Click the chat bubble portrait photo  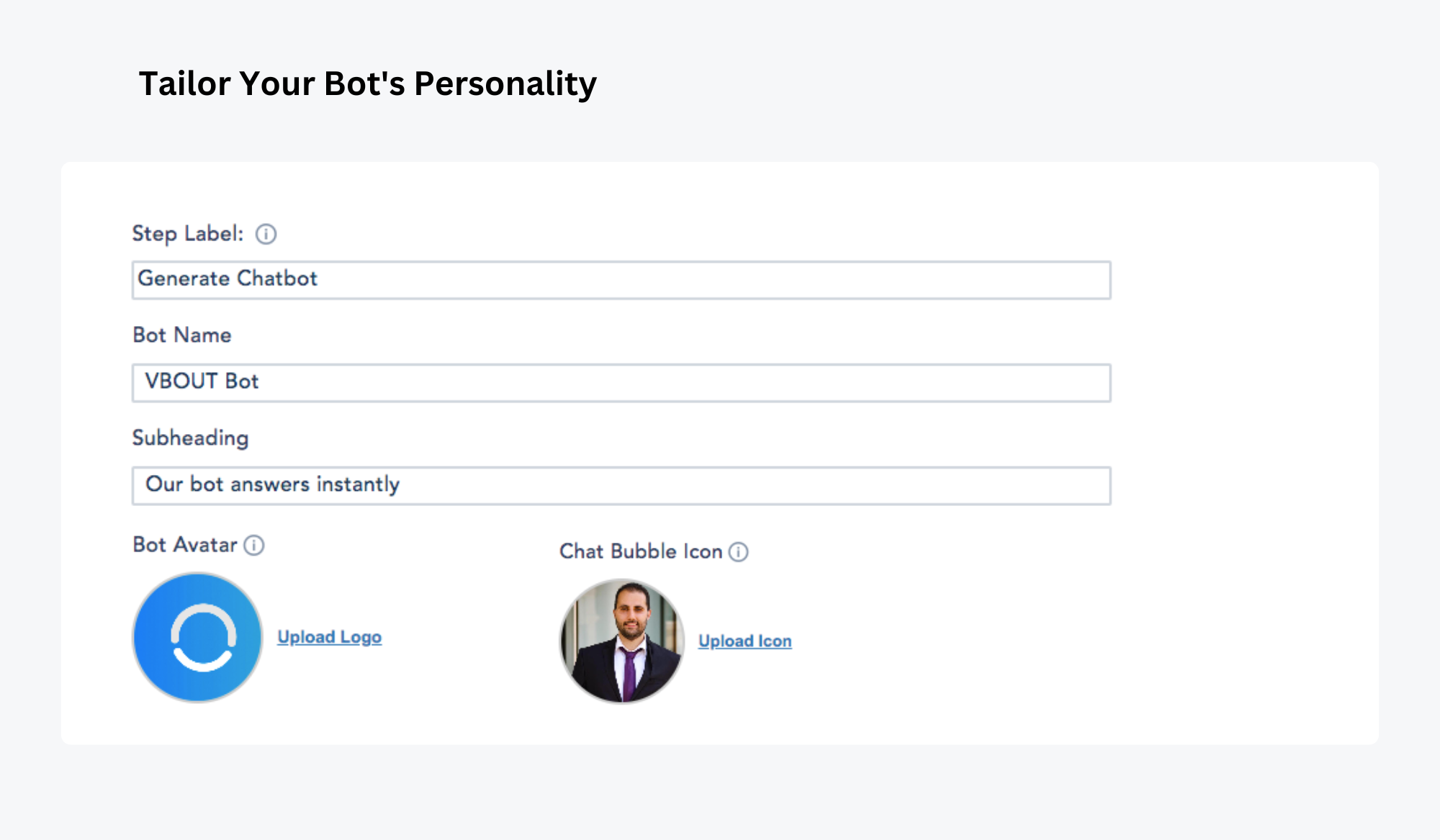point(622,641)
